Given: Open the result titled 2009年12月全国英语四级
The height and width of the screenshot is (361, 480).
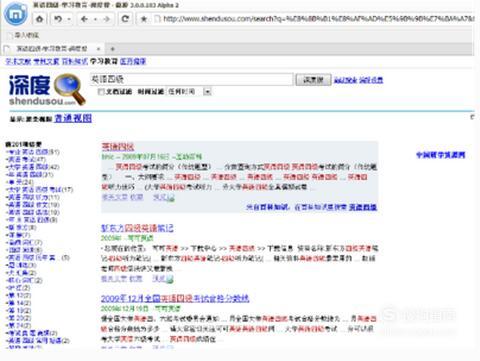Looking at the screenshot, I should (175, 298).
